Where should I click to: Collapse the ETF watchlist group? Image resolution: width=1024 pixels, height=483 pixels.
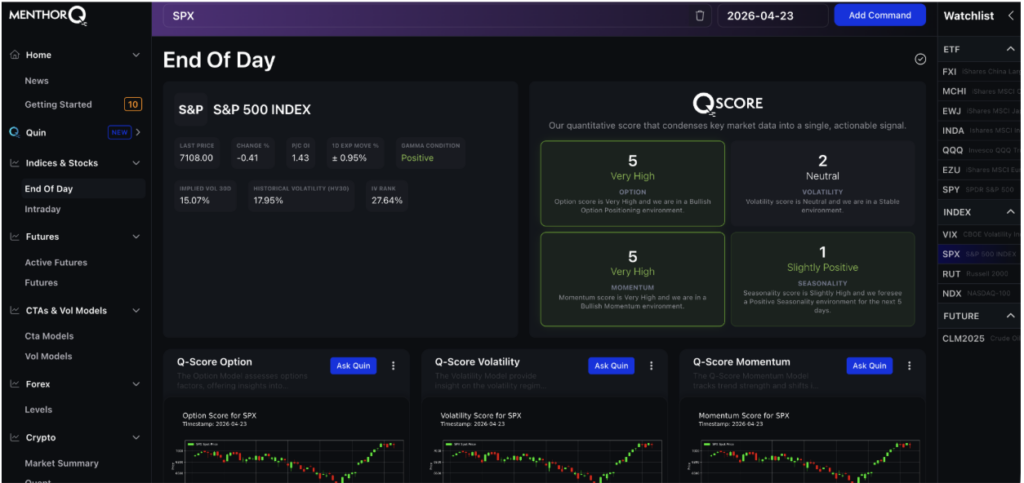(1010, 50)
